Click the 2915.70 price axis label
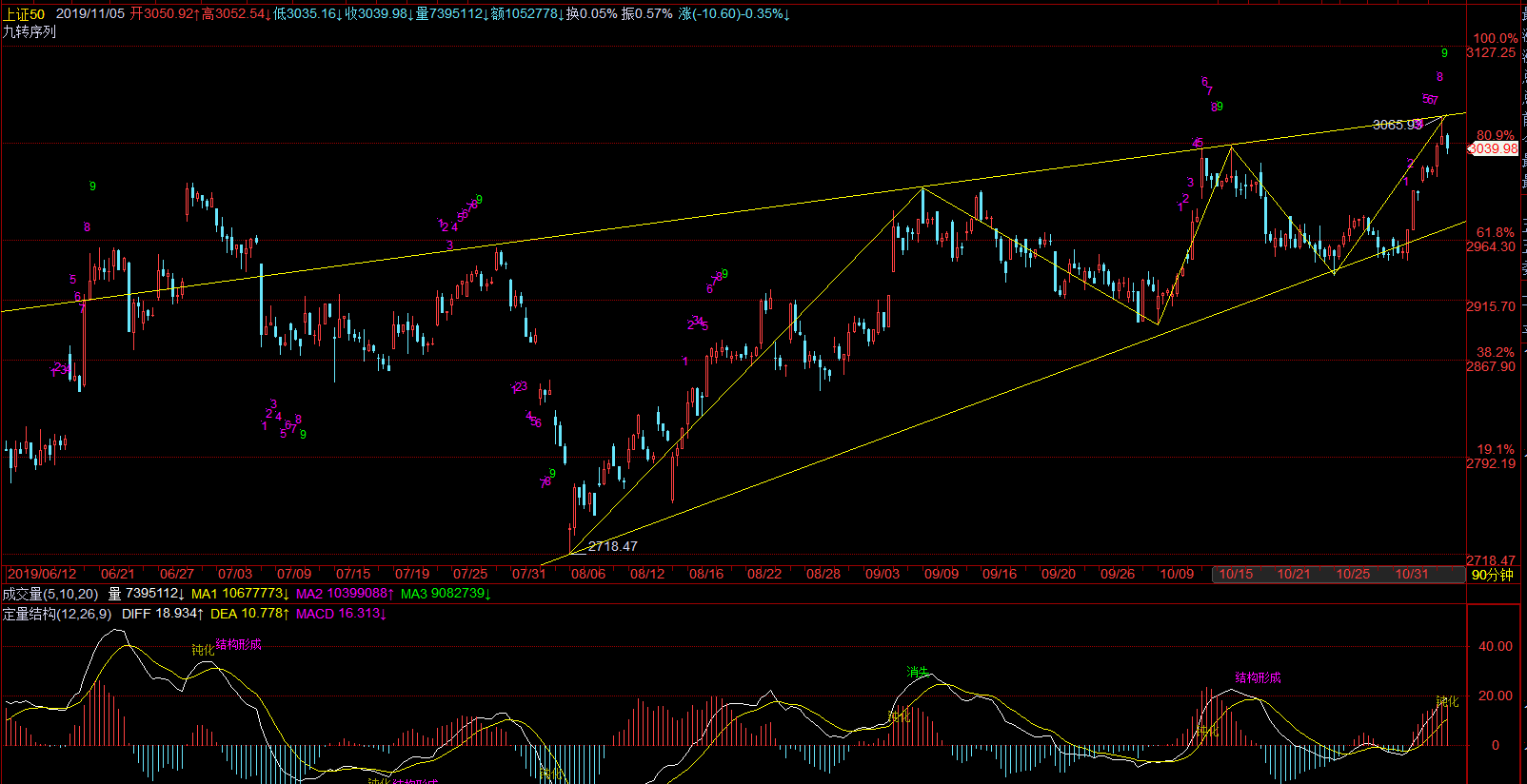This screenshot has width=1527, height=784. point(1491,306)
